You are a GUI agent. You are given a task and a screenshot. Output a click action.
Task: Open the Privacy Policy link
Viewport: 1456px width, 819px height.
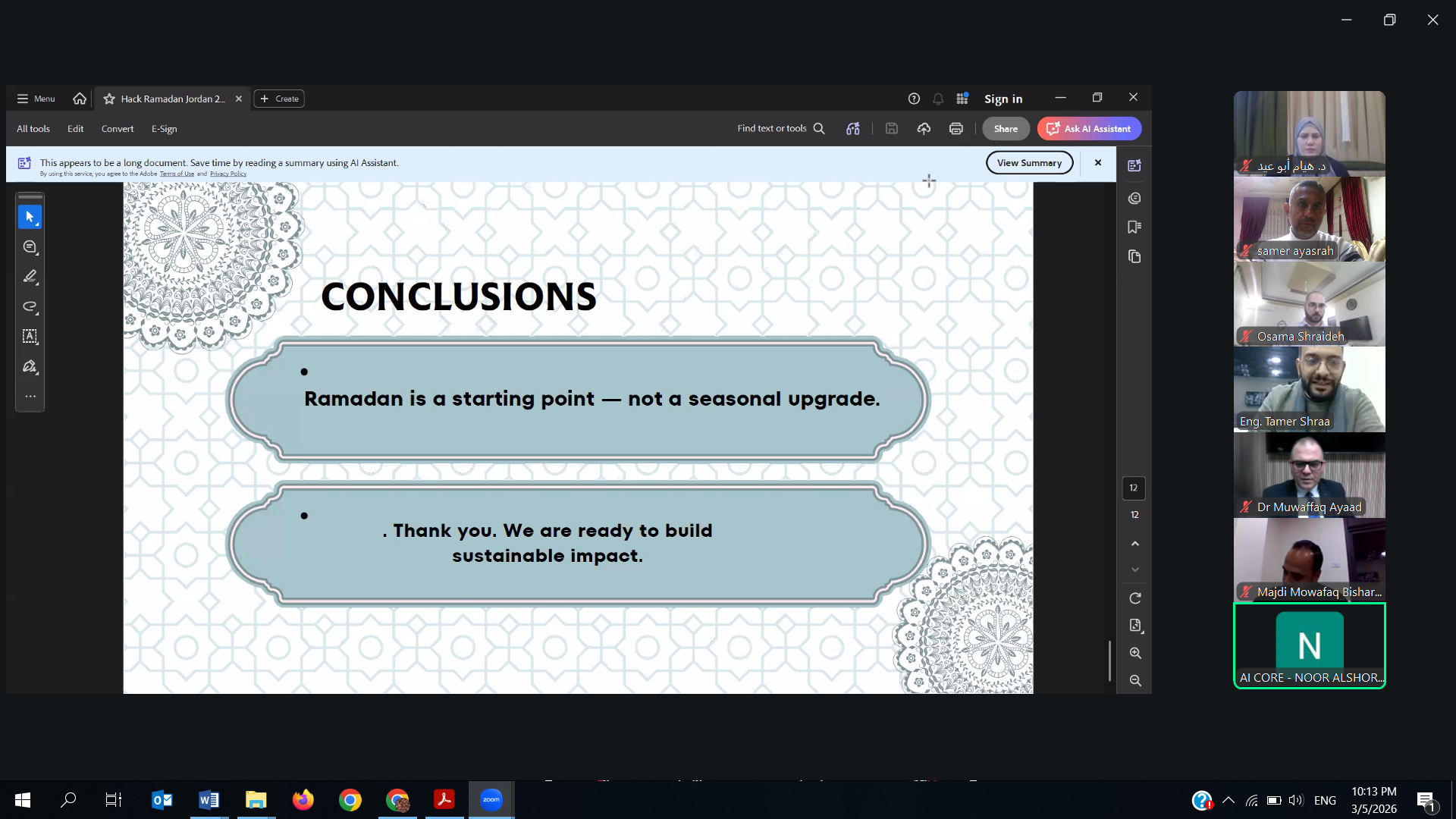click(x=227, y=174)
